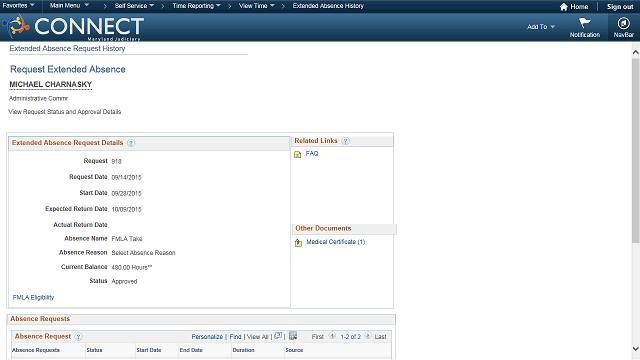
Task: Open the Favorites dropdown menu
Action: [x=18, y=6]
